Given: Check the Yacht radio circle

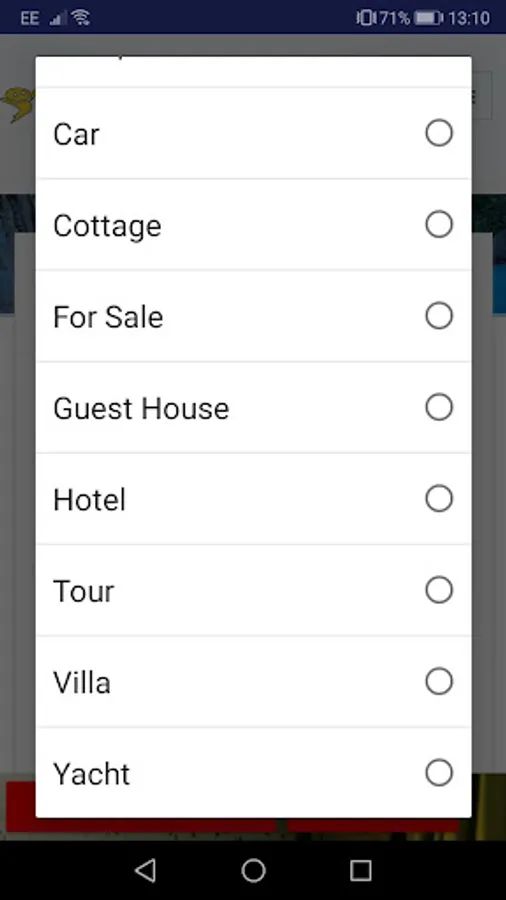Looking at the screenshot, I should (439, 773).
